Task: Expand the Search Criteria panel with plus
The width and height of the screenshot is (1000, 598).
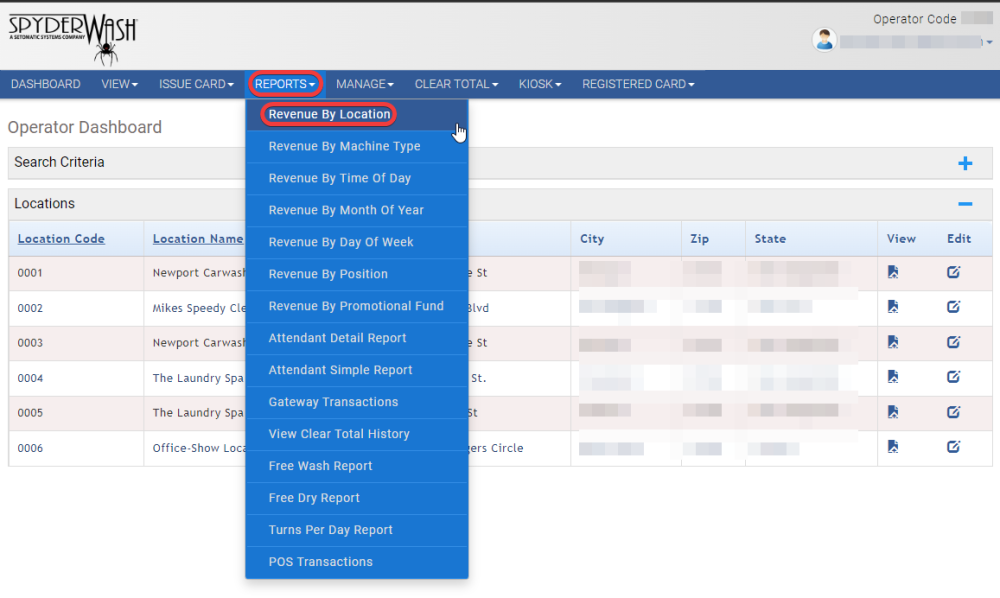Action: point(965,163)
